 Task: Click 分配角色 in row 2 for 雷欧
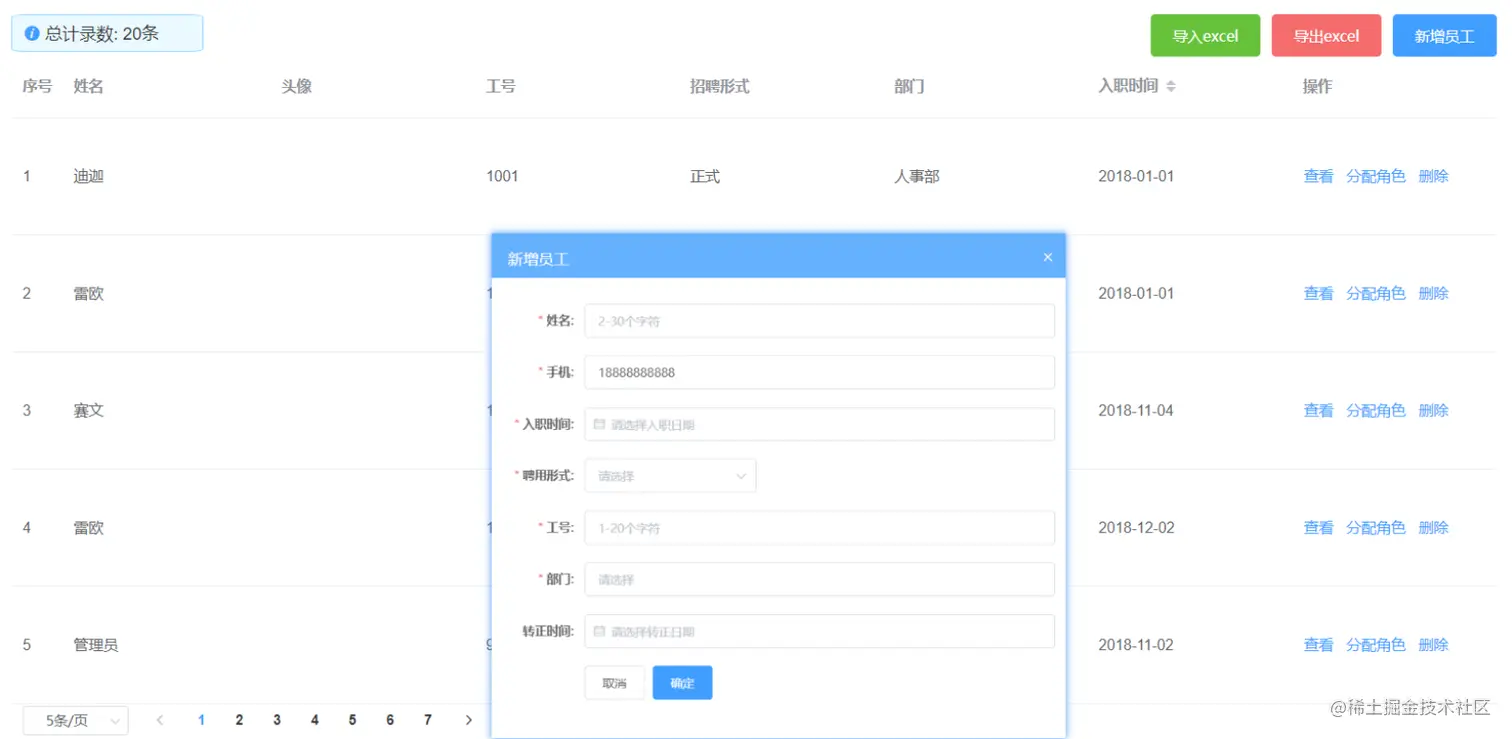tap(1376, 293)
